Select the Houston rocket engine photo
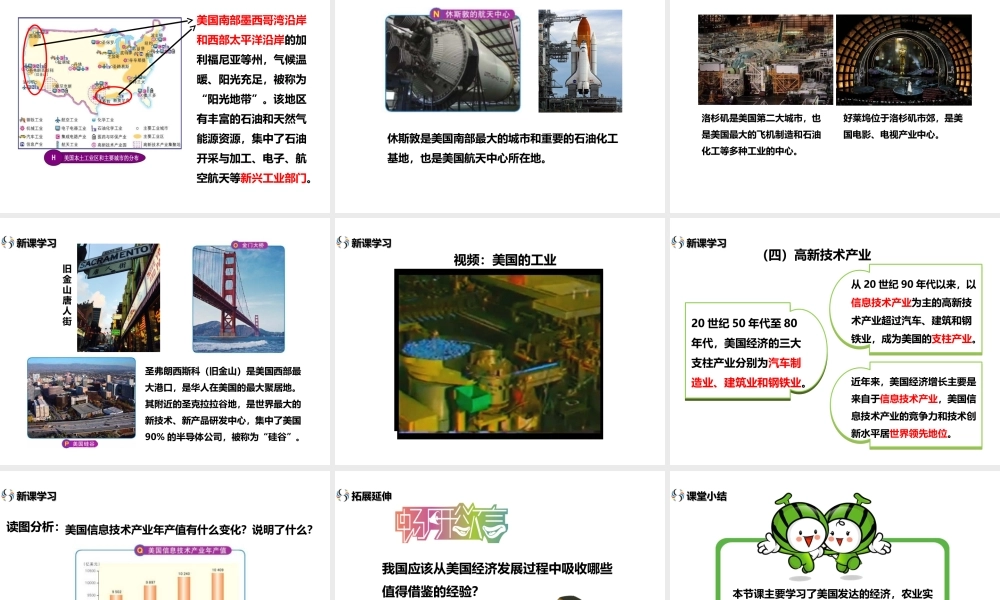 point(453,63)
